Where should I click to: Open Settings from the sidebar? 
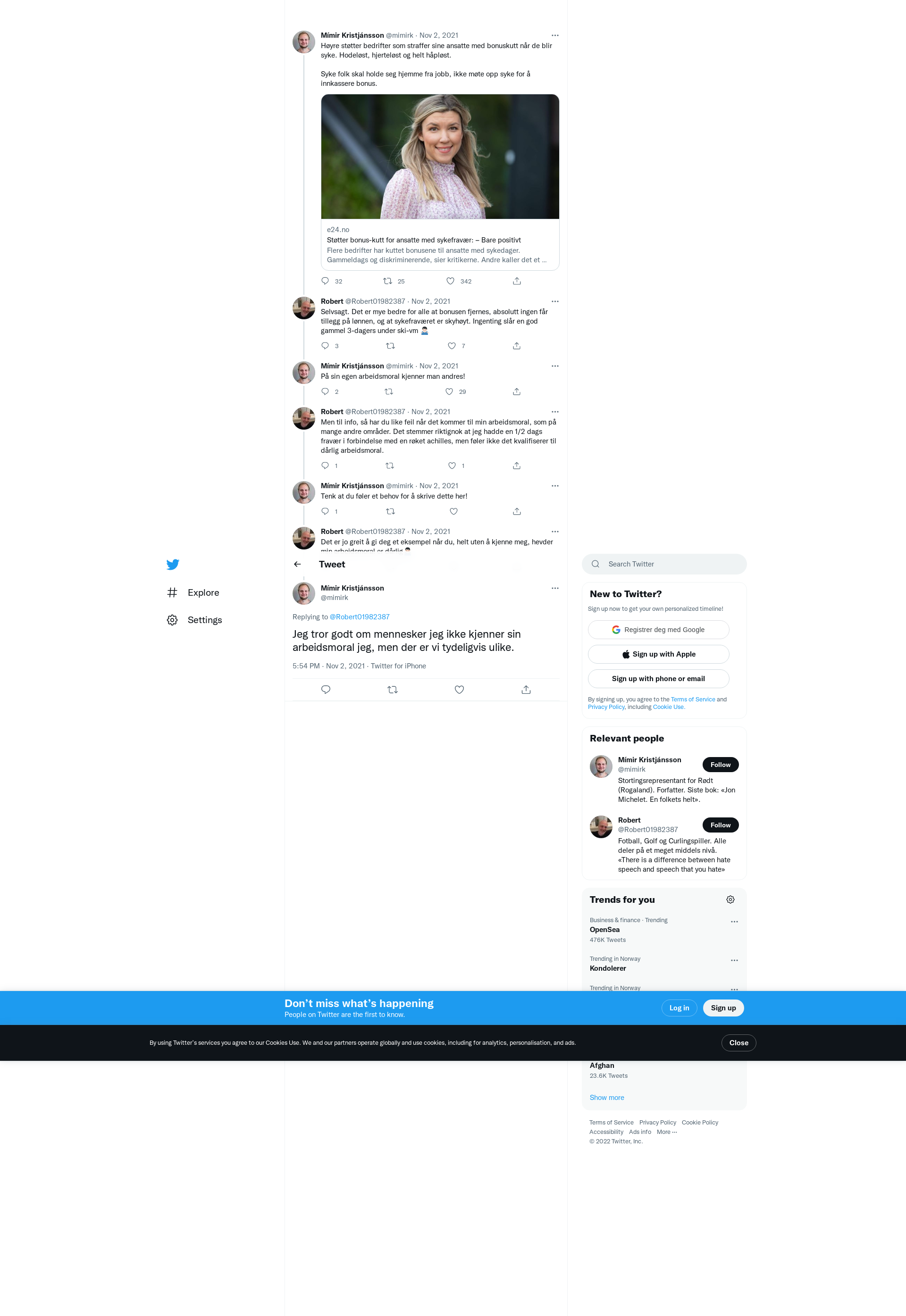pos(194,620)
